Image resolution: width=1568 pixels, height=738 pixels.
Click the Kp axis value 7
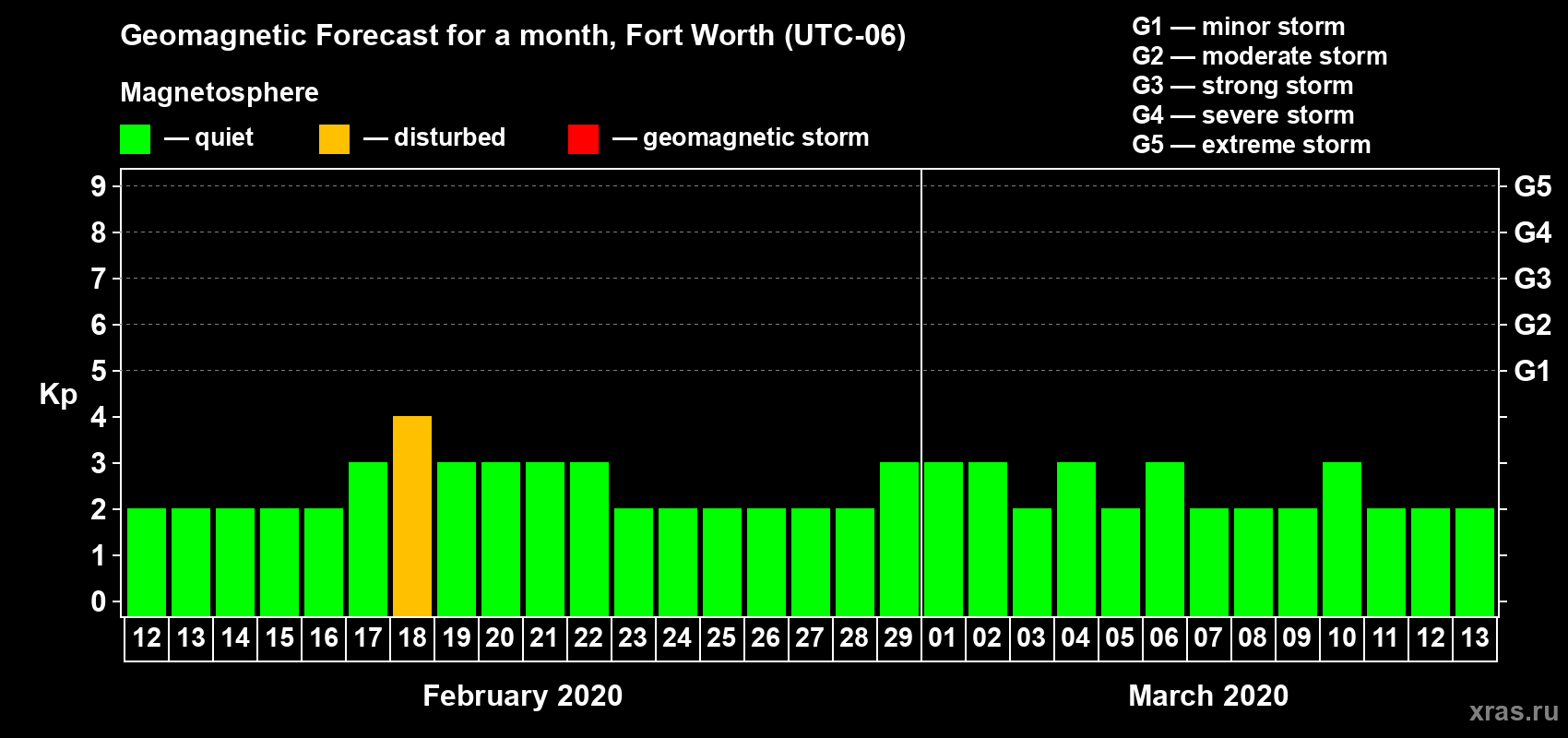[99, 279]
